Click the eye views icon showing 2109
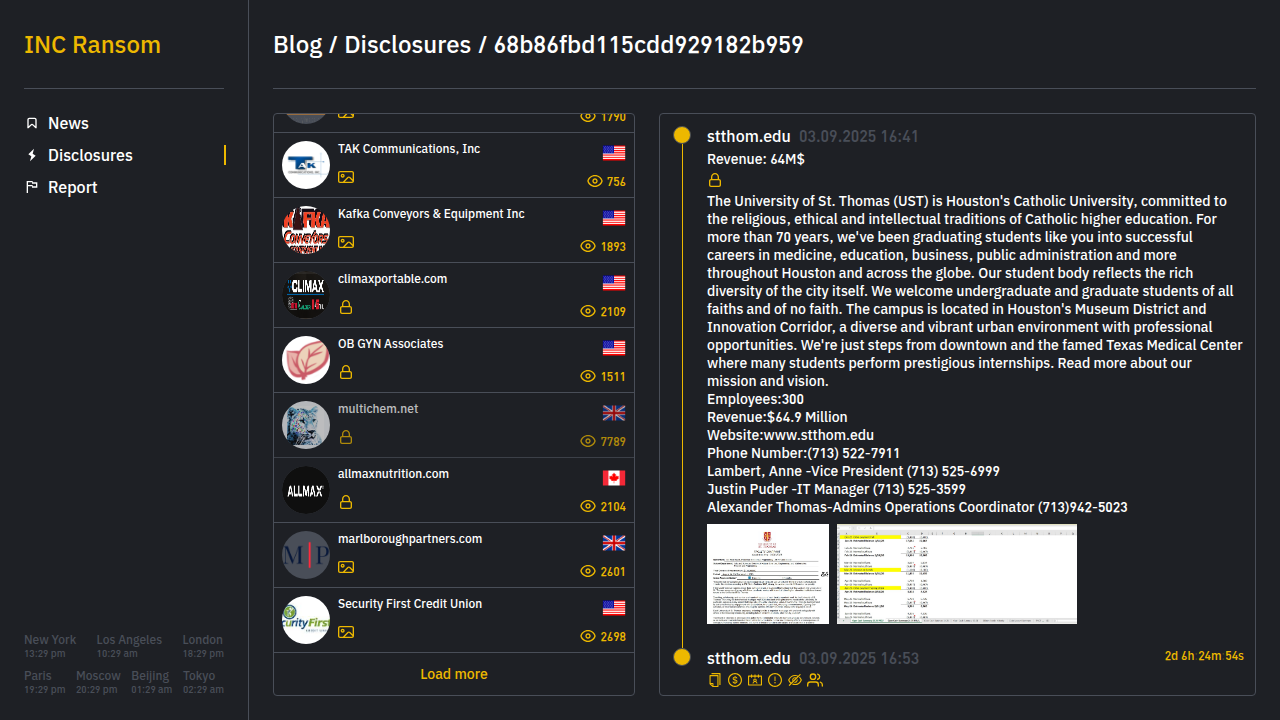 pyautogui.click(x=588, y=312)
